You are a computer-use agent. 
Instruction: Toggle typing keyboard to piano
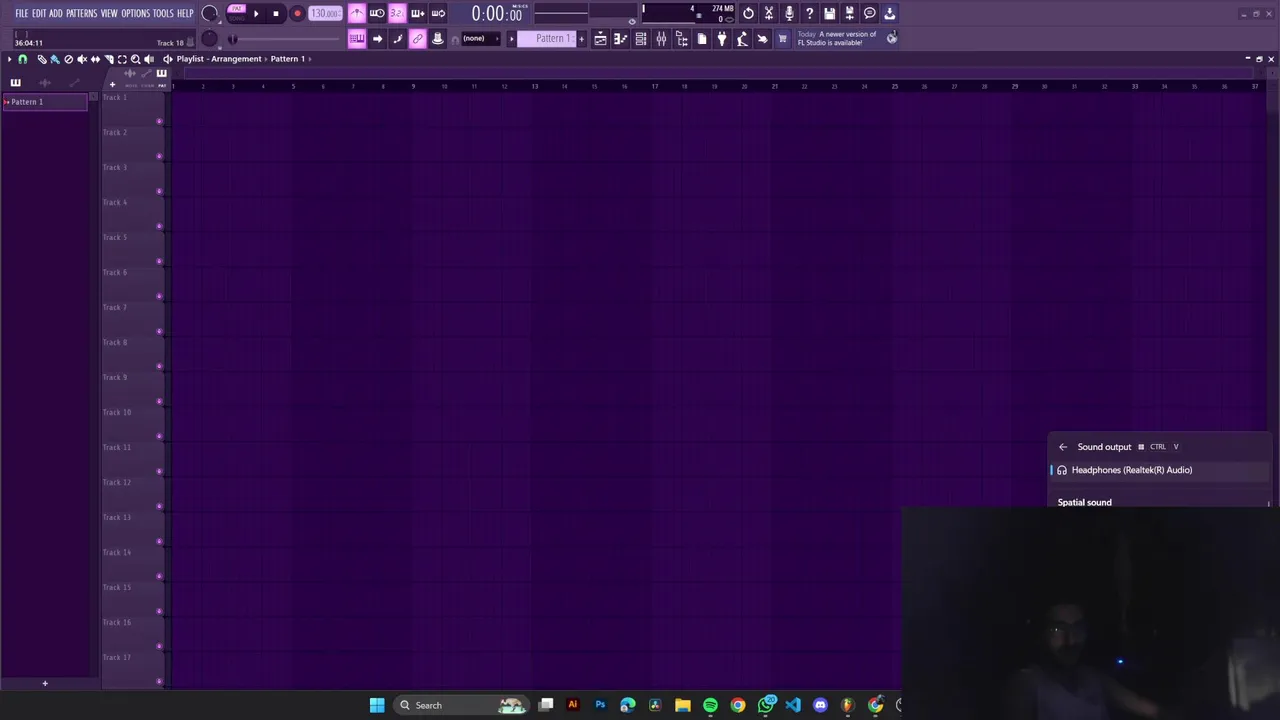click(x=357, y=38)
